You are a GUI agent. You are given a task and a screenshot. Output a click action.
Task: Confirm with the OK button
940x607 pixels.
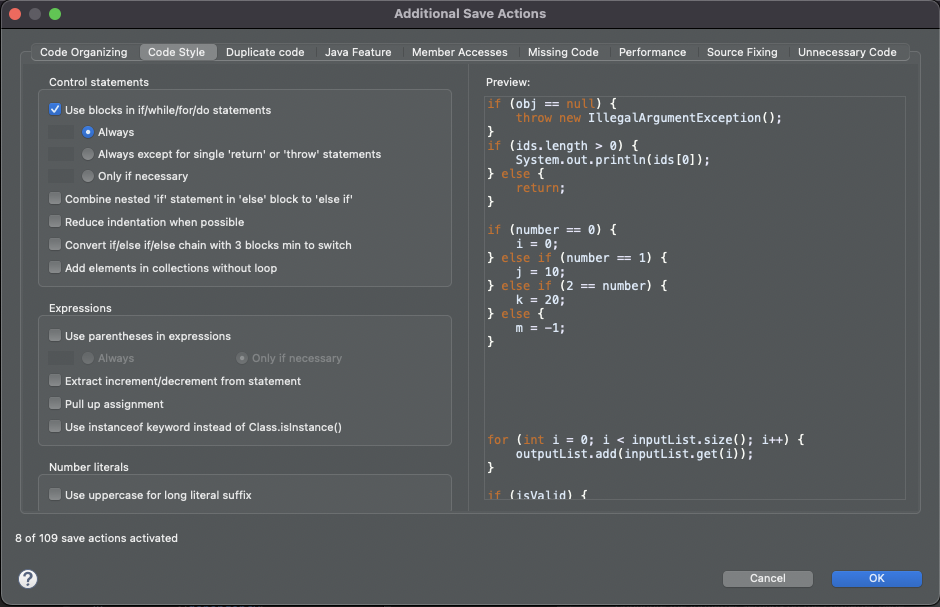pyautogui.click(x=876, y=578)
